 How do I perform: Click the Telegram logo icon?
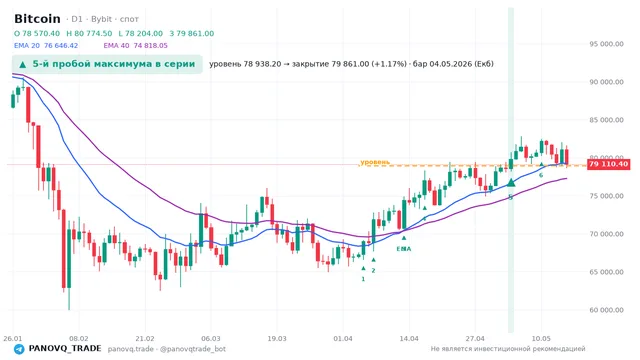19,349
